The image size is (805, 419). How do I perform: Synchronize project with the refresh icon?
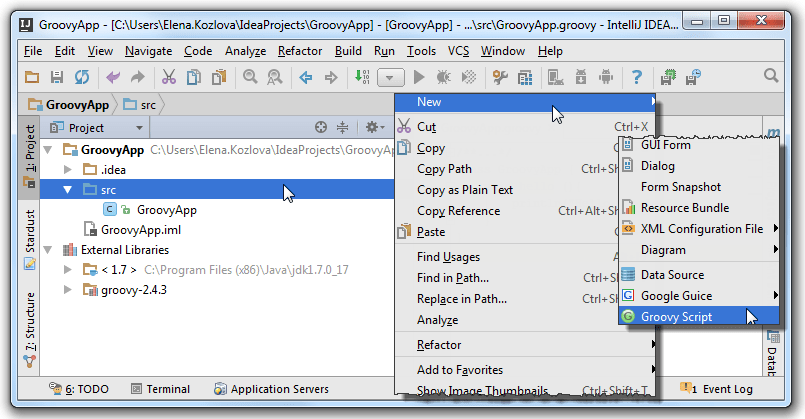pos(82,78)
